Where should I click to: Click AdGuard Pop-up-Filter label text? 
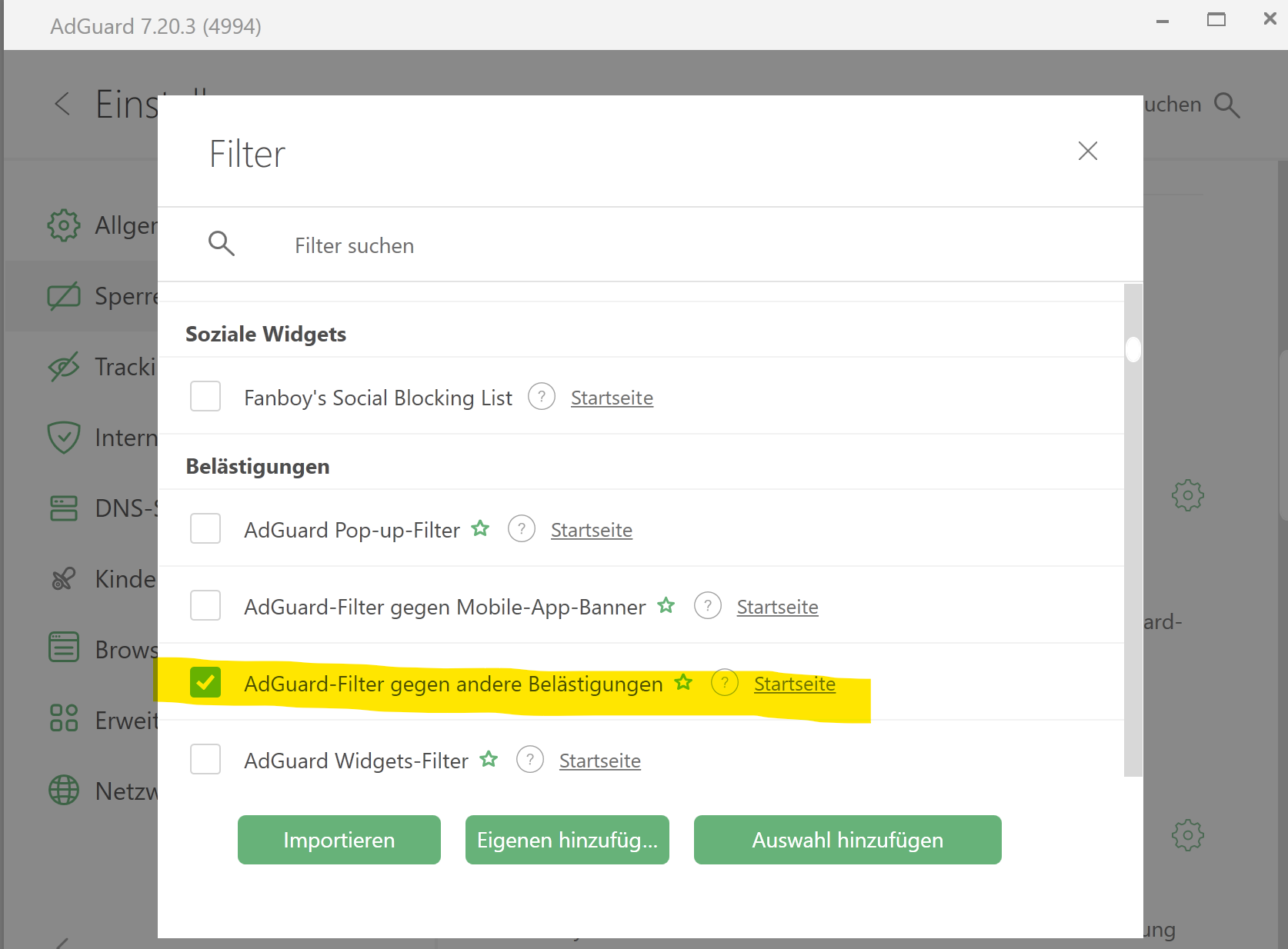click(x=352, y=530)
